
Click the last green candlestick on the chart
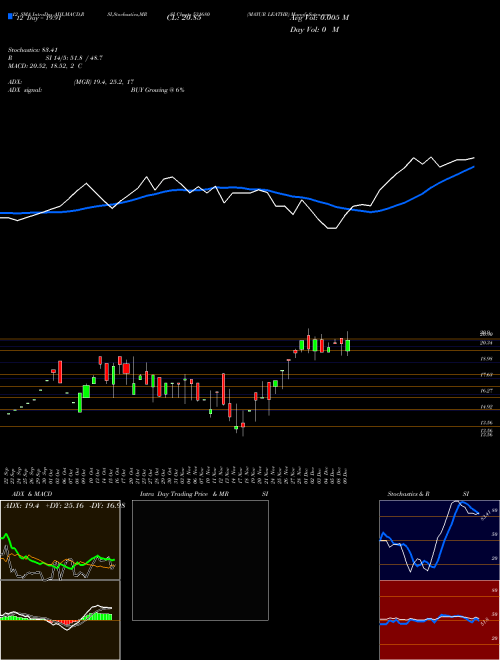348,346
